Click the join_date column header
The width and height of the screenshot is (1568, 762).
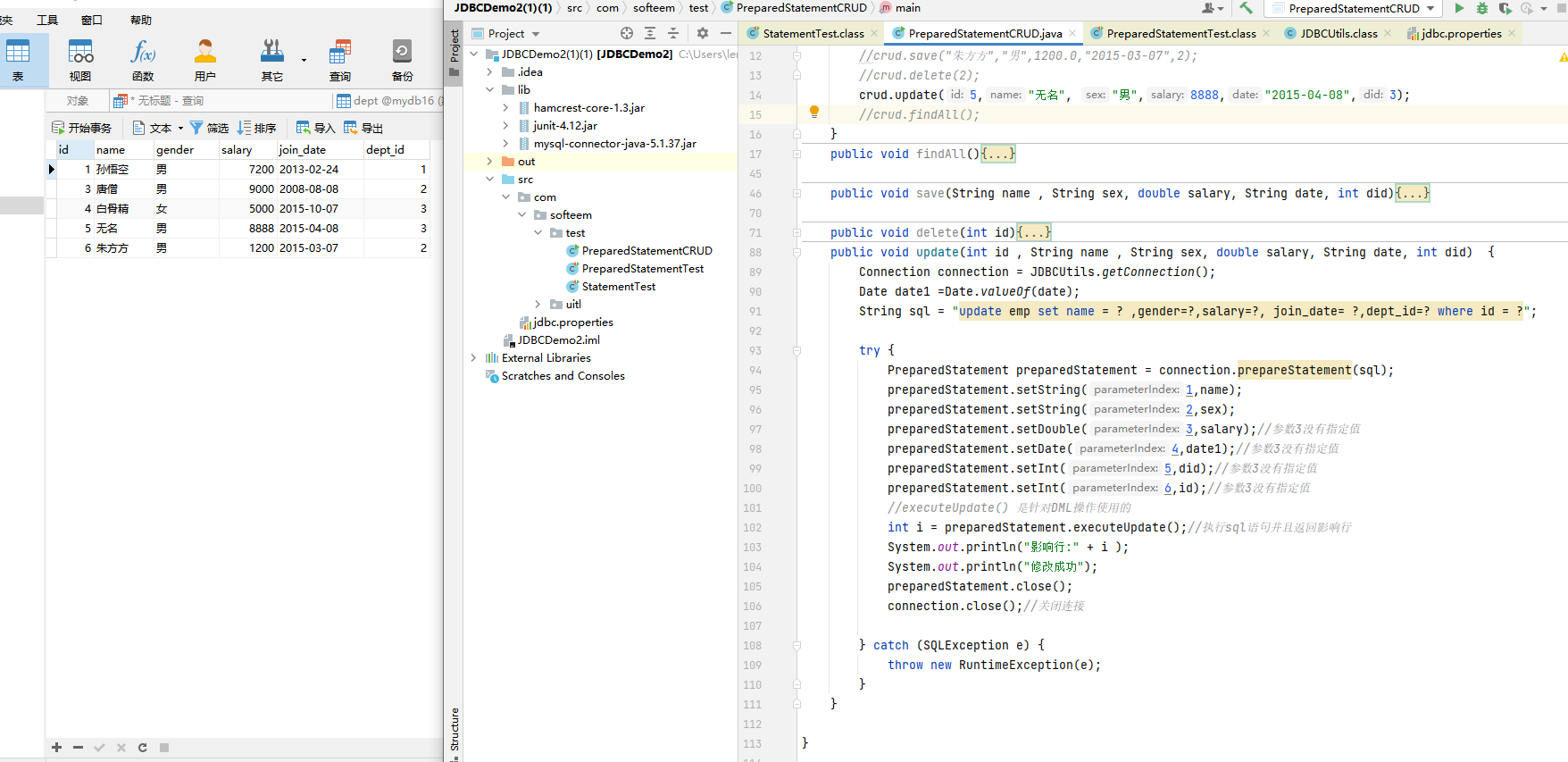[x=319, y=150]
